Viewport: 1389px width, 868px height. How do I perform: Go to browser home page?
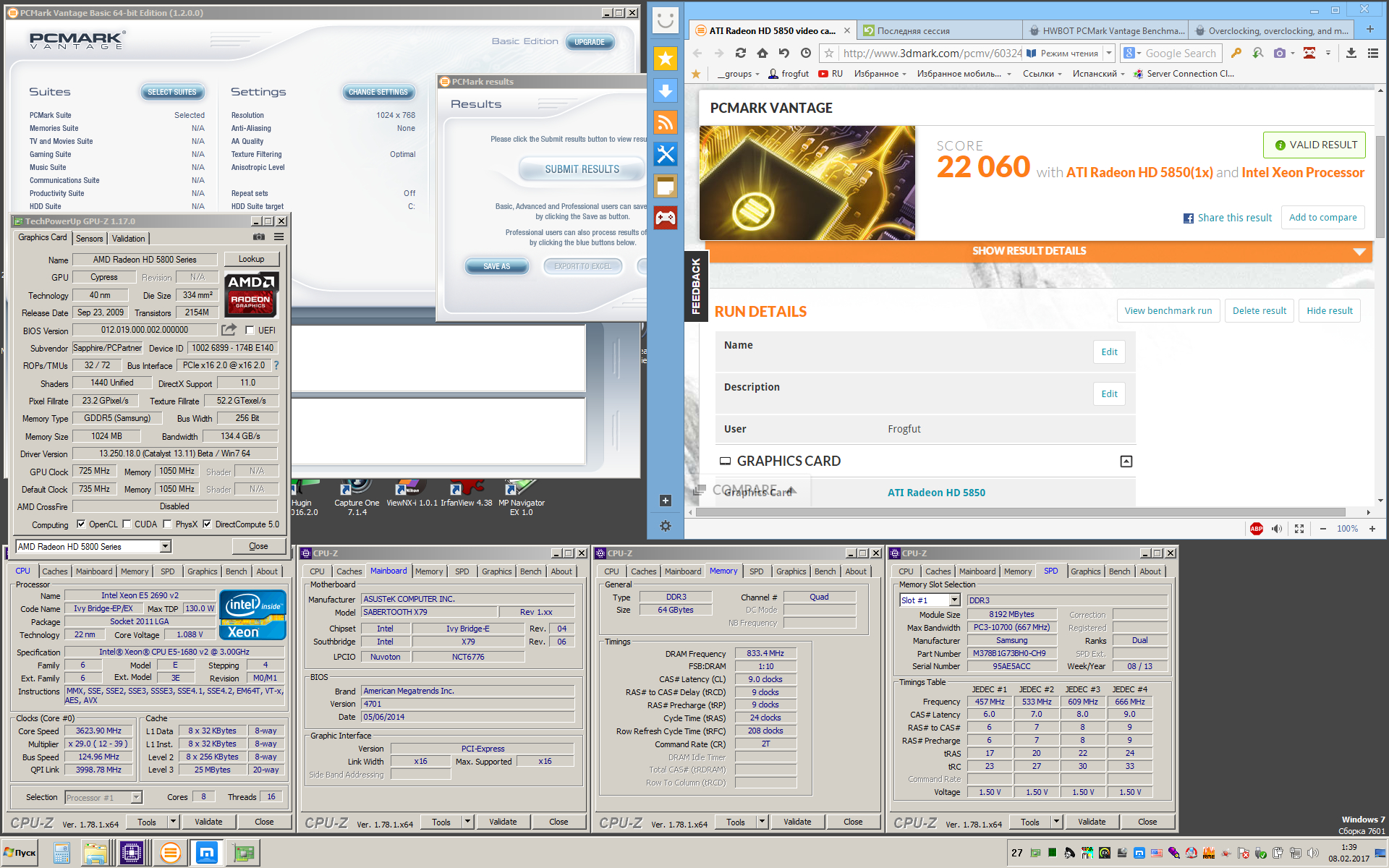tap(762, 53)
